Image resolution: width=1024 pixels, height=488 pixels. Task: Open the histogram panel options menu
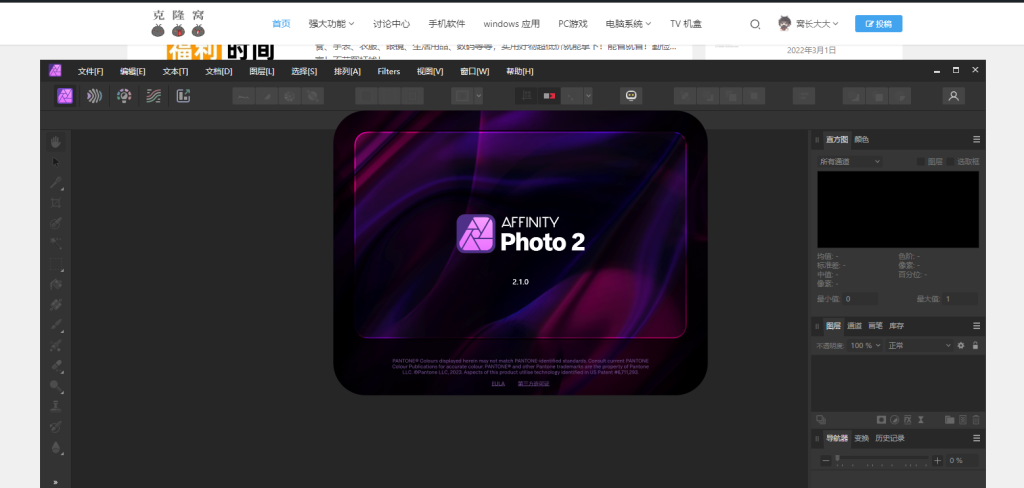click(976, 139)
